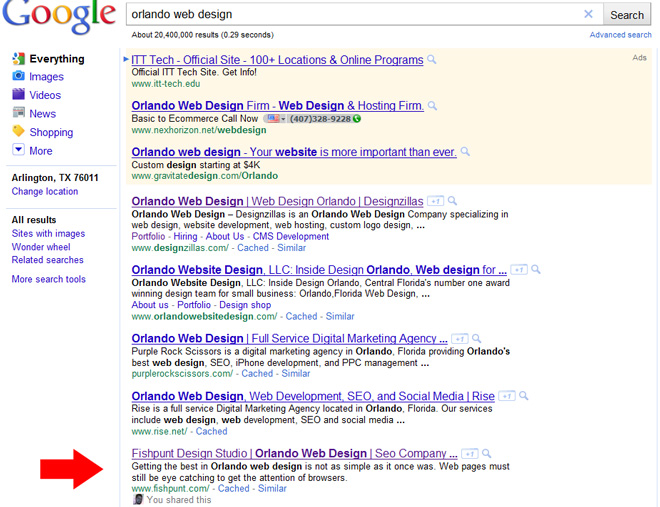Open ITT Tech Official Site ad title
Image resolution: width=660 pixels, height=507 pixels.
pos(277,60)
